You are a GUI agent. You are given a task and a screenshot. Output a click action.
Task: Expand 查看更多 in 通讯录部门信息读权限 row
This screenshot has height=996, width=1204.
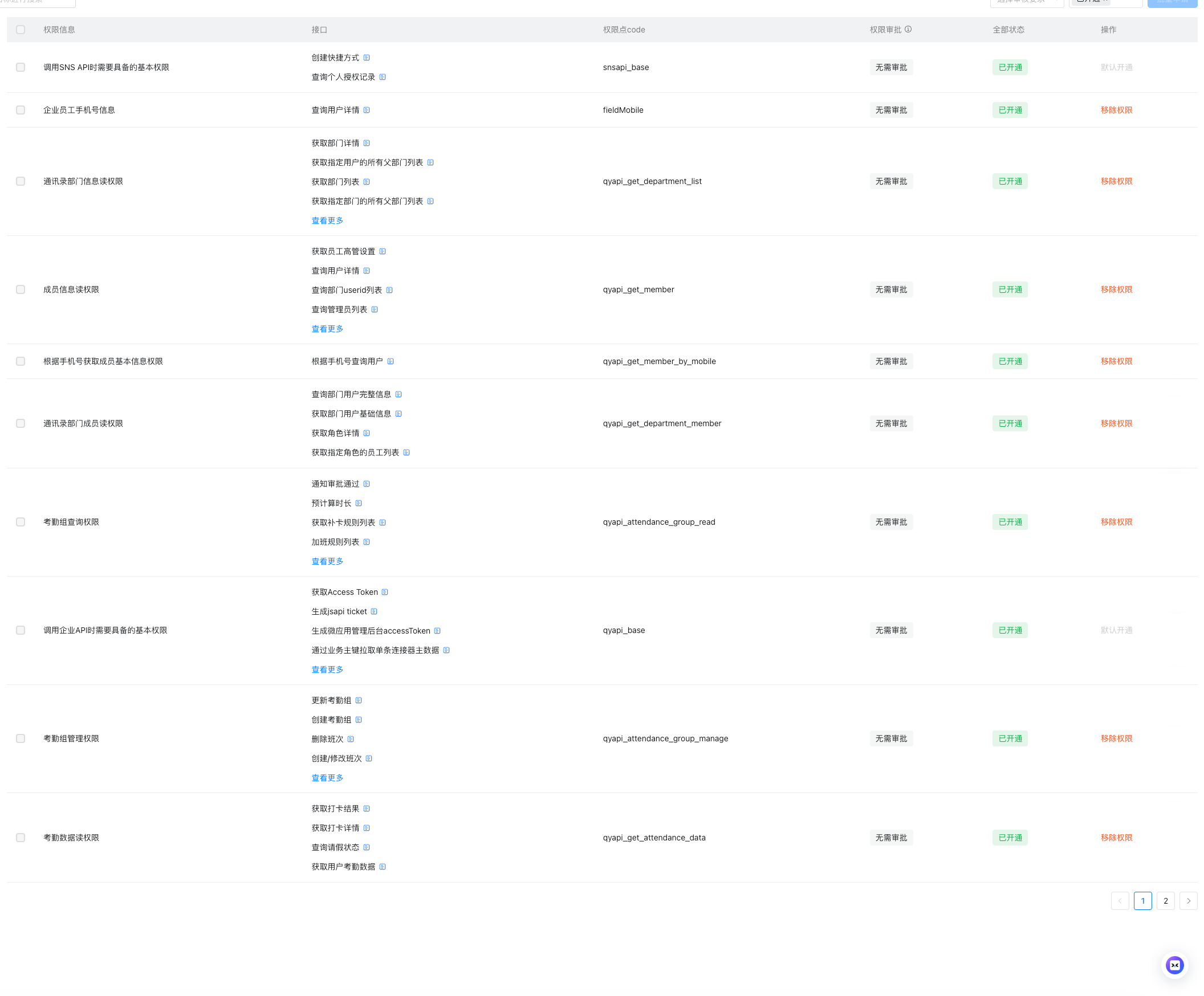(327, 221)
